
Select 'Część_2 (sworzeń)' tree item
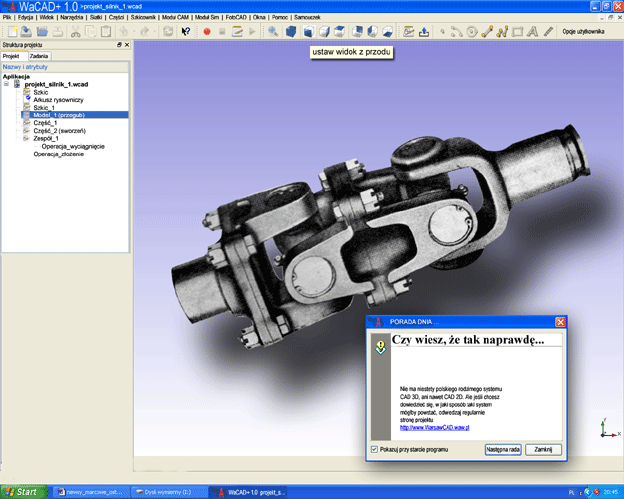[x=59, y=131]
